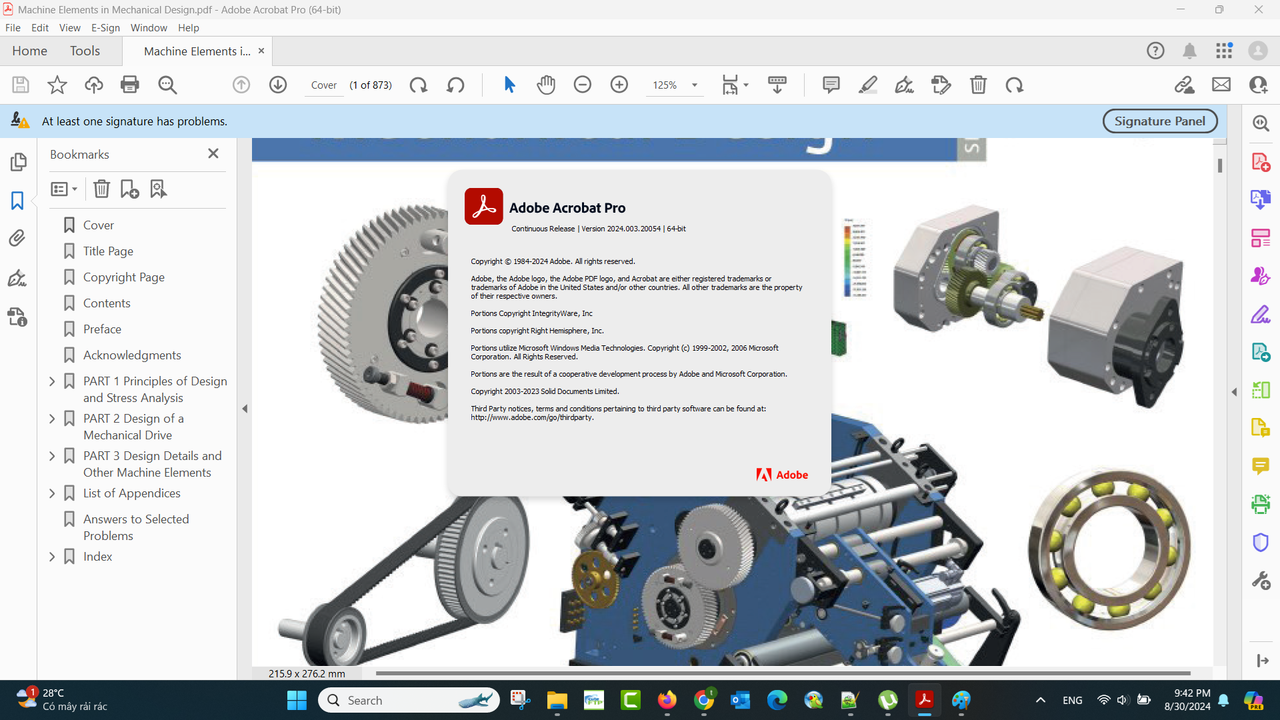The image size is (1280, 720).
Task: Open Microsoft Edge from the taskbar
Action: (x=777, y=700)
